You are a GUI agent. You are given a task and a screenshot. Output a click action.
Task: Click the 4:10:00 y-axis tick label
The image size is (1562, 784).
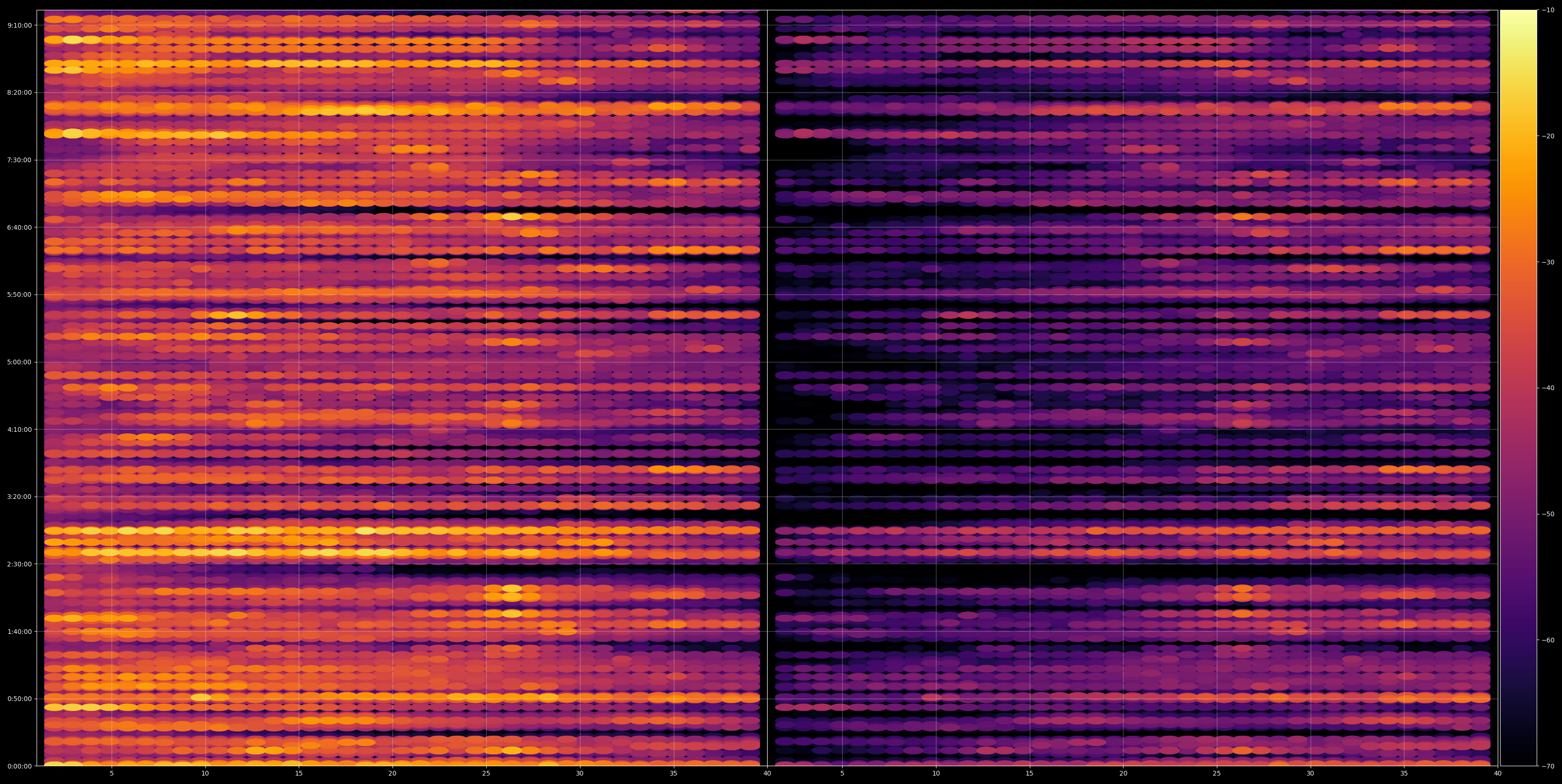coord(19,430)
